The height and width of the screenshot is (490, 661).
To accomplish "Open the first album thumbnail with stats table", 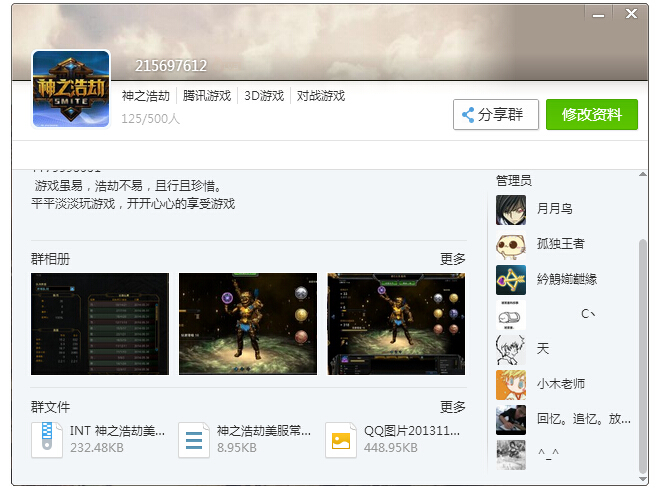I will click(x=100, y=324).
